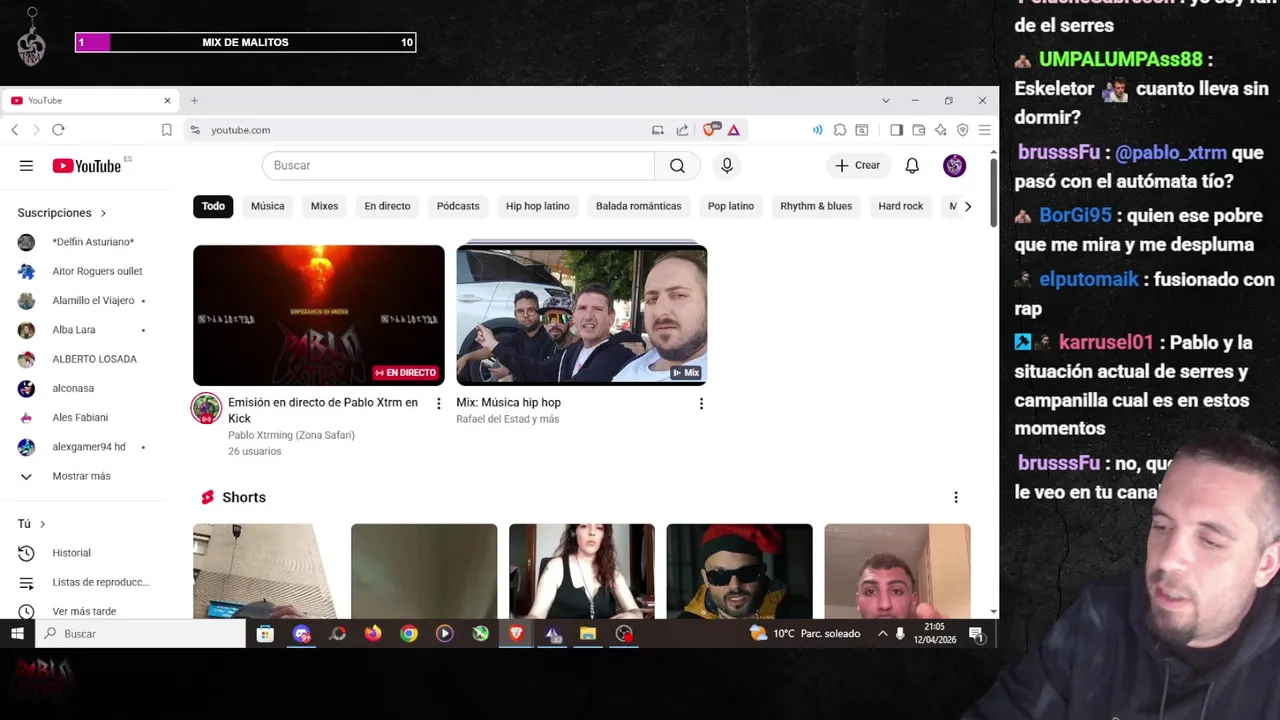The width and height of the screenshot is (1280, 720).
Task: Go to YouTube home via the logo
Action: [x=86, y=166]
